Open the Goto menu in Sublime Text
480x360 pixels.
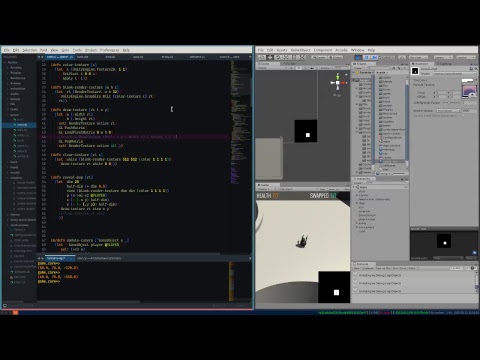click(65, 50)
